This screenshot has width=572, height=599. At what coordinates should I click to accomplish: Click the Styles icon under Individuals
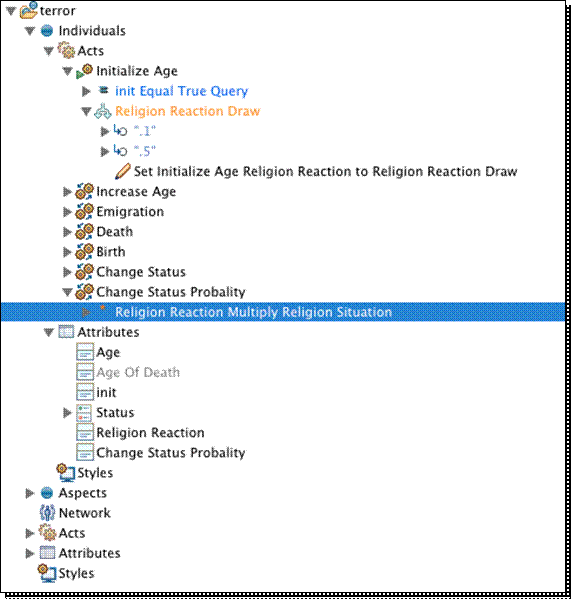point(66,473)
